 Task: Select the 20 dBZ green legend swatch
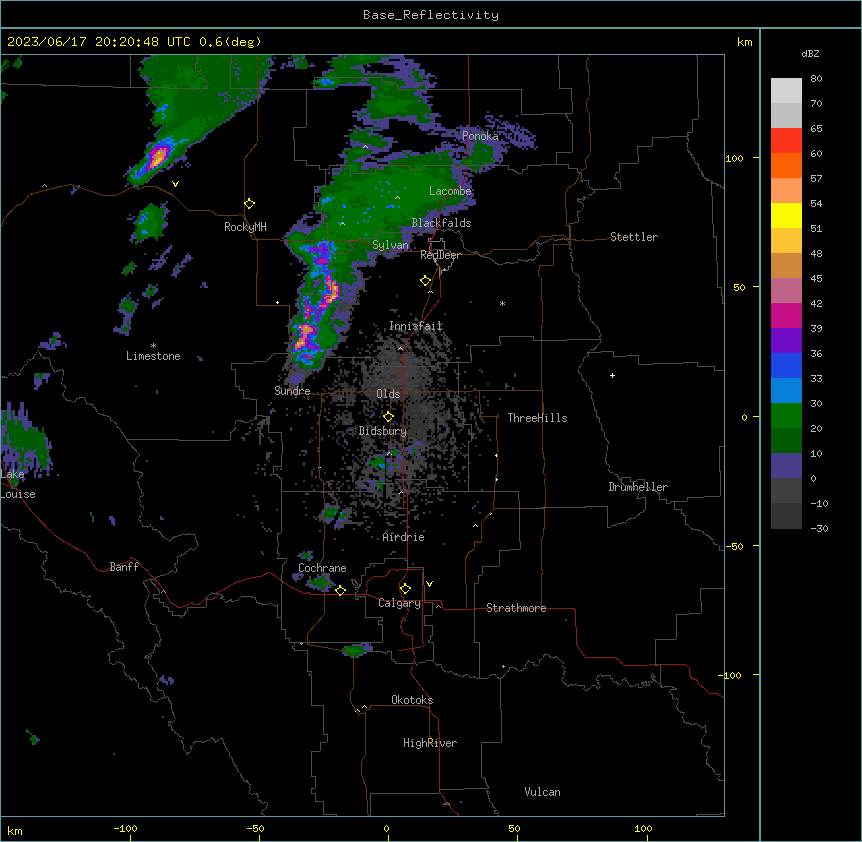[786, 441]
